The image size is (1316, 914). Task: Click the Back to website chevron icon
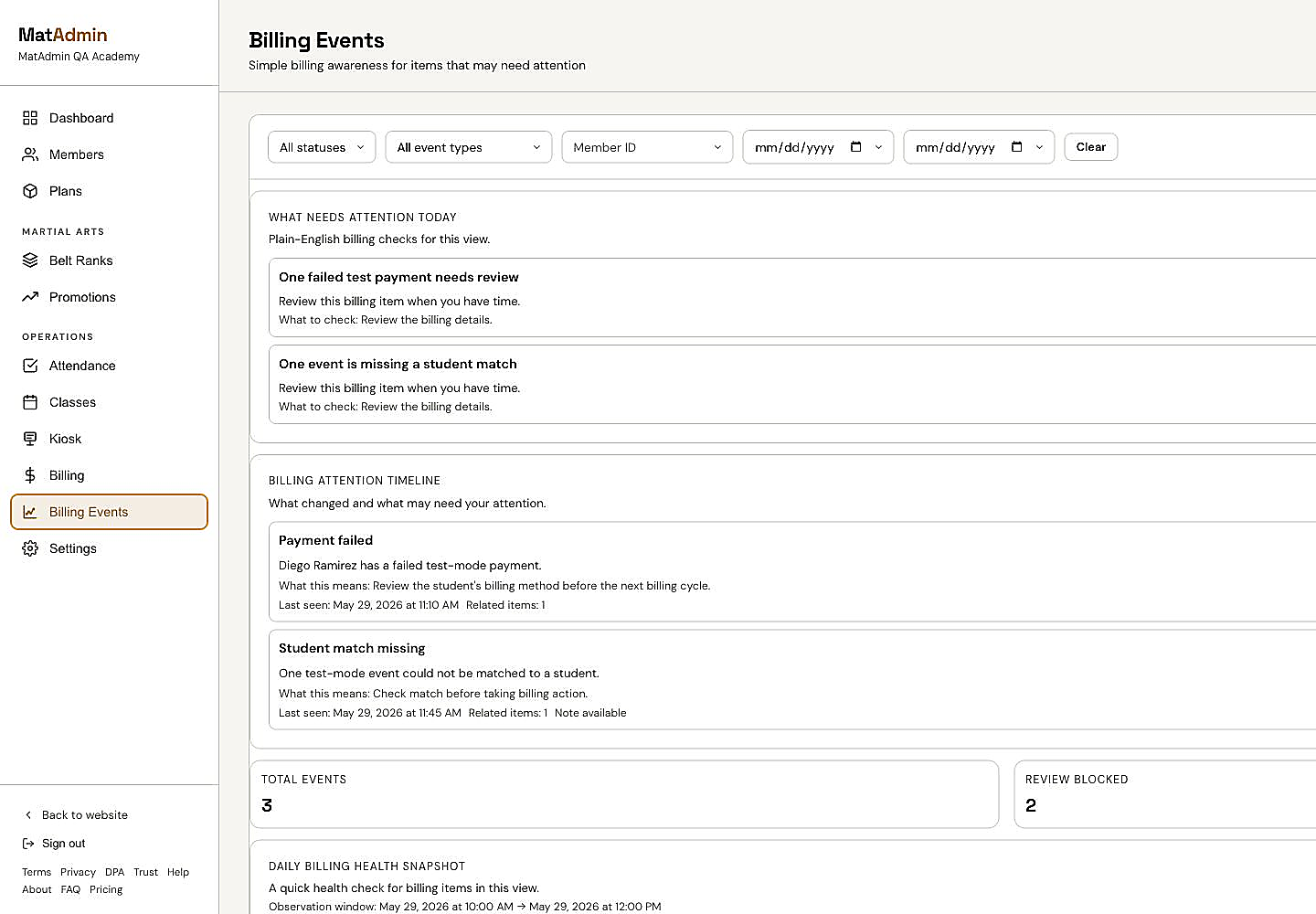(x=28, y=815)
